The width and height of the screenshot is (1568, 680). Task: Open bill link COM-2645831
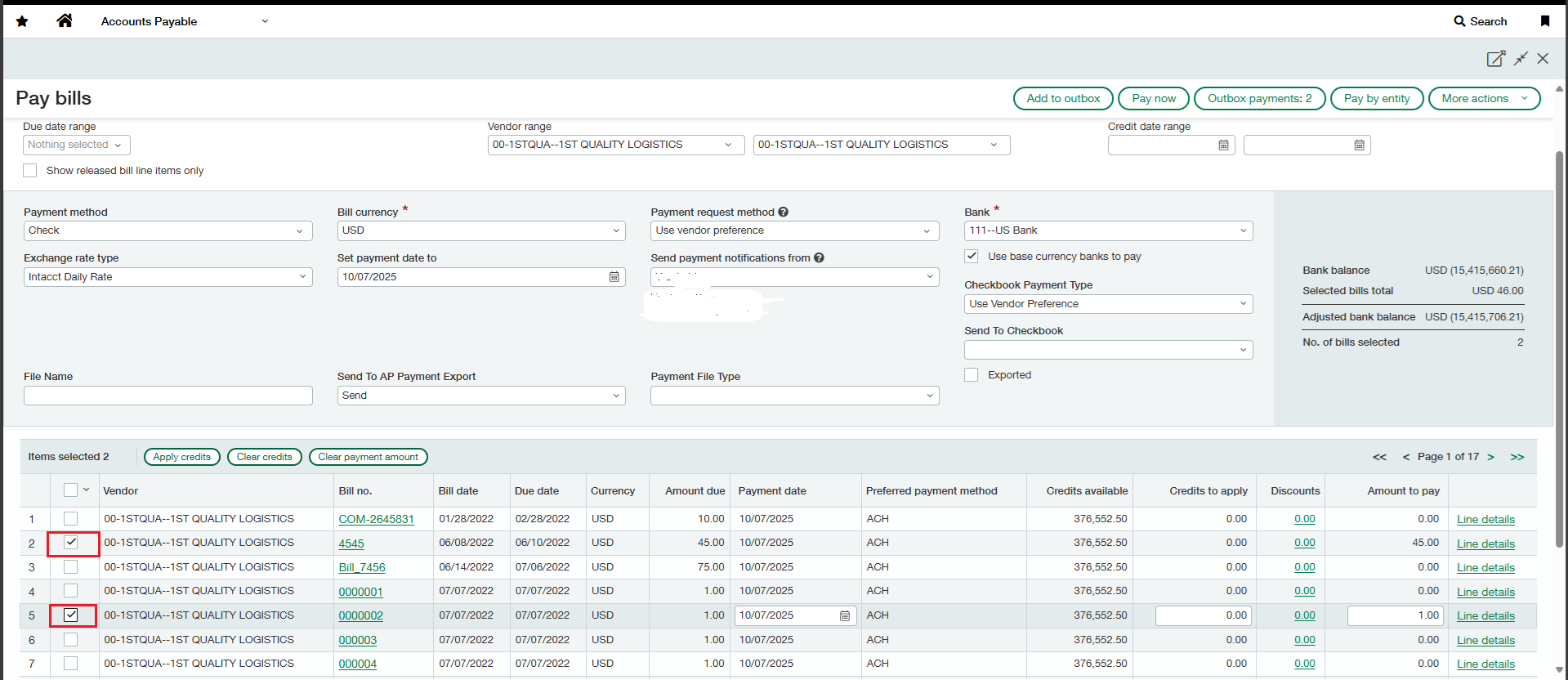[x=376, y=520]
